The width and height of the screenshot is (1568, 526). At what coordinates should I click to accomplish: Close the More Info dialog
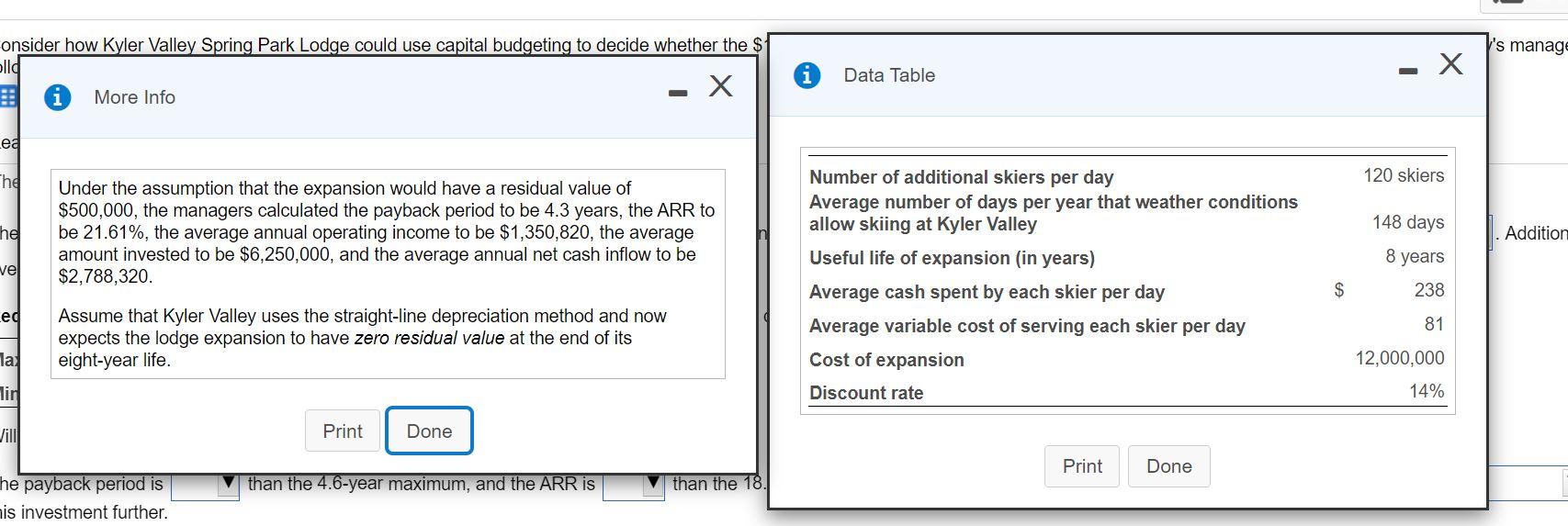pyautogui.click(x=721, y=86)
